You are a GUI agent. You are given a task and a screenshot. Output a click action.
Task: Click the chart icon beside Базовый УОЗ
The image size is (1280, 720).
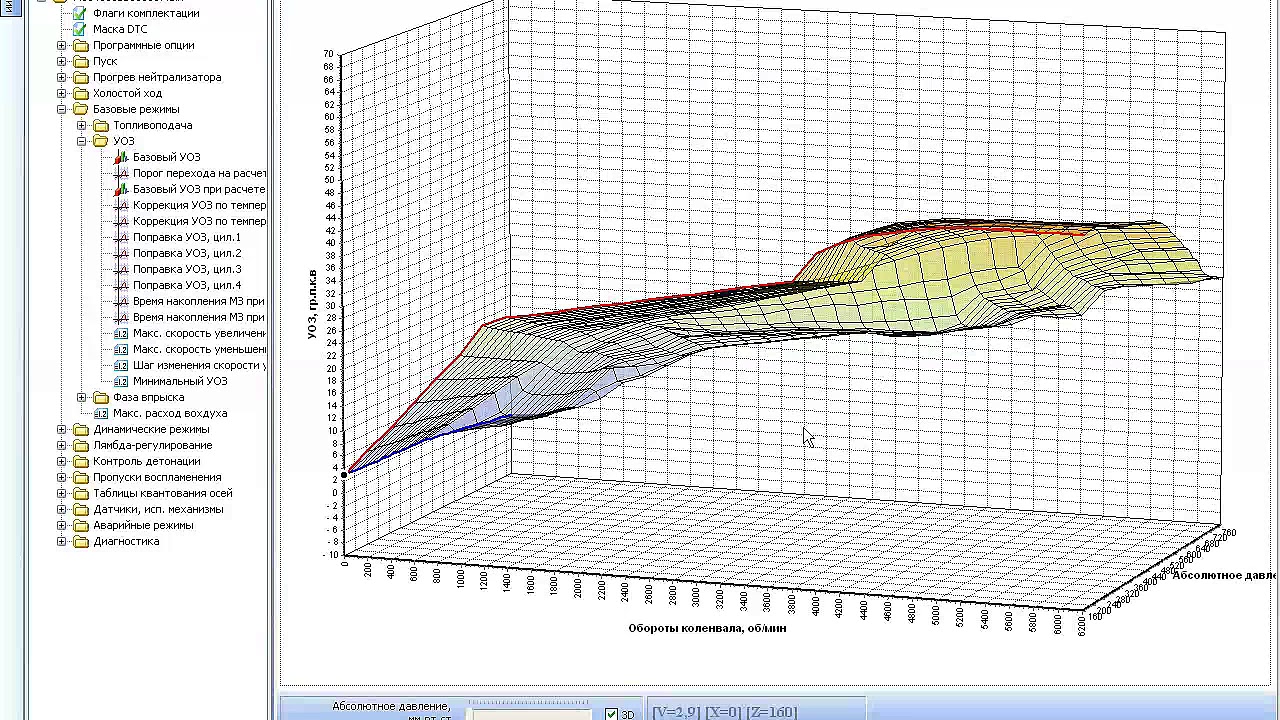[x=121, y=157]
